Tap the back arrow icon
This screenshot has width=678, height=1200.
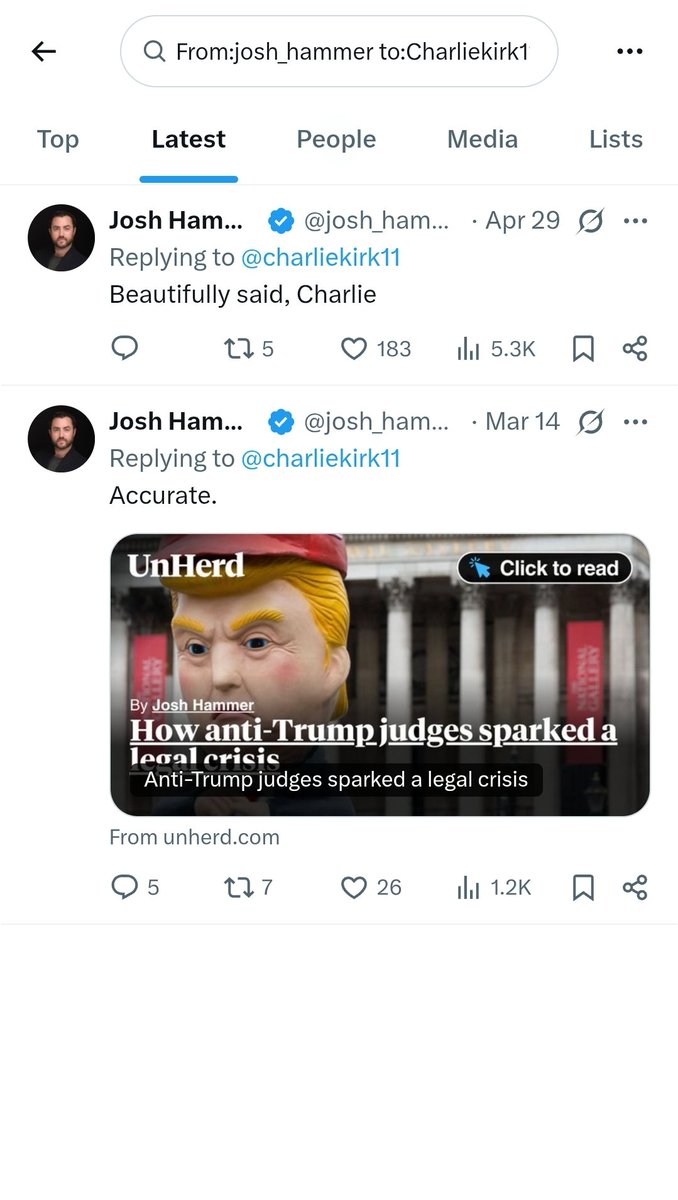[44, 52]
